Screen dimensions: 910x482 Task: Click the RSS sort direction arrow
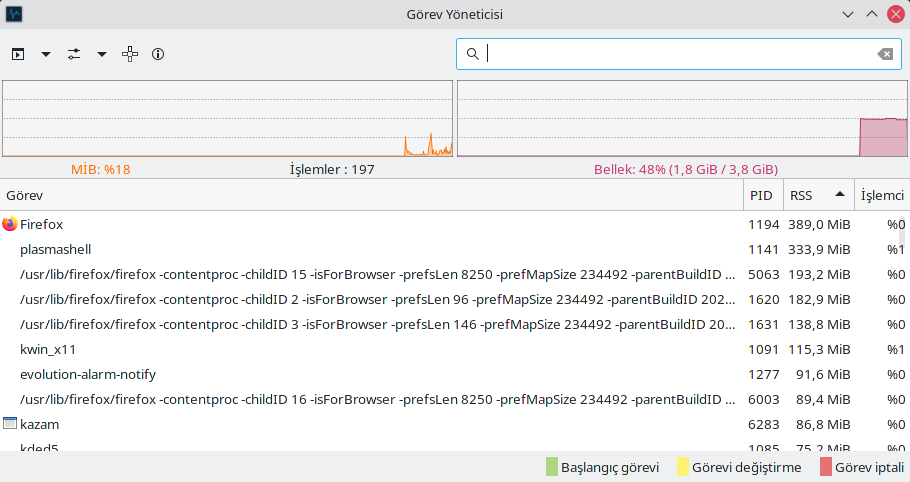point(840,194)
